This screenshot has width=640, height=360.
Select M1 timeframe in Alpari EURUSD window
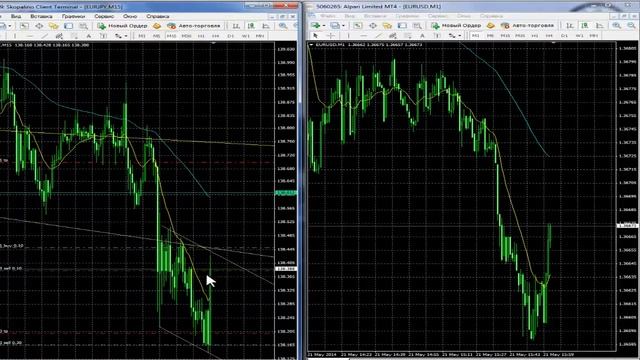(x=476, y=36)
